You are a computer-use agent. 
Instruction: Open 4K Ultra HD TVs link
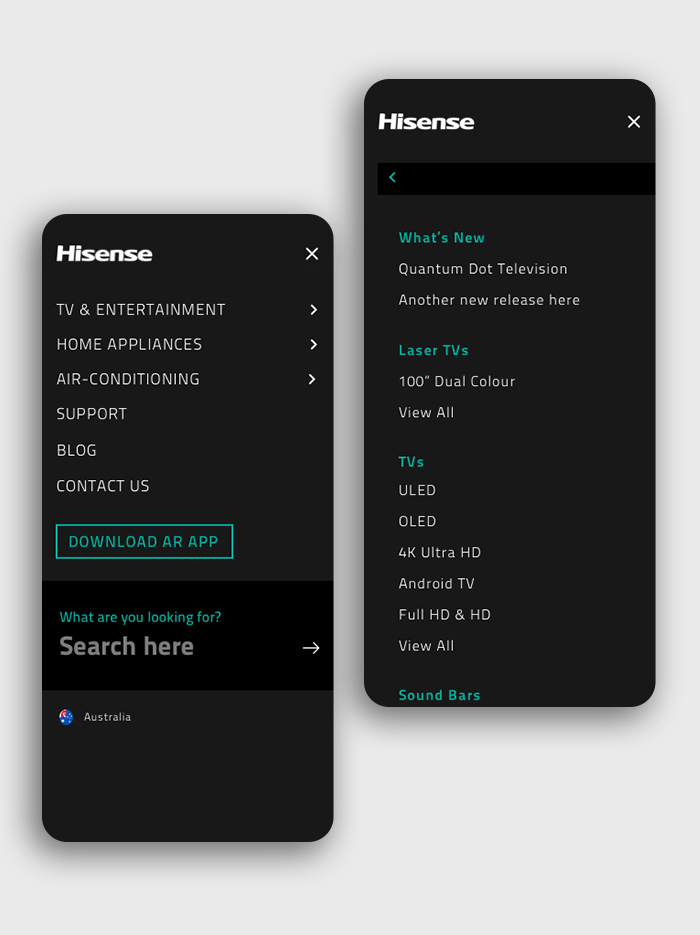pyautogui.click(x=440, y=552)
